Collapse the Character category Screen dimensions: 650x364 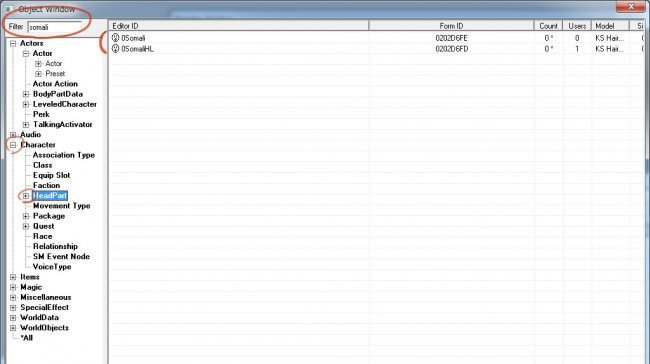pyautogui.click(x=13, y=145)
